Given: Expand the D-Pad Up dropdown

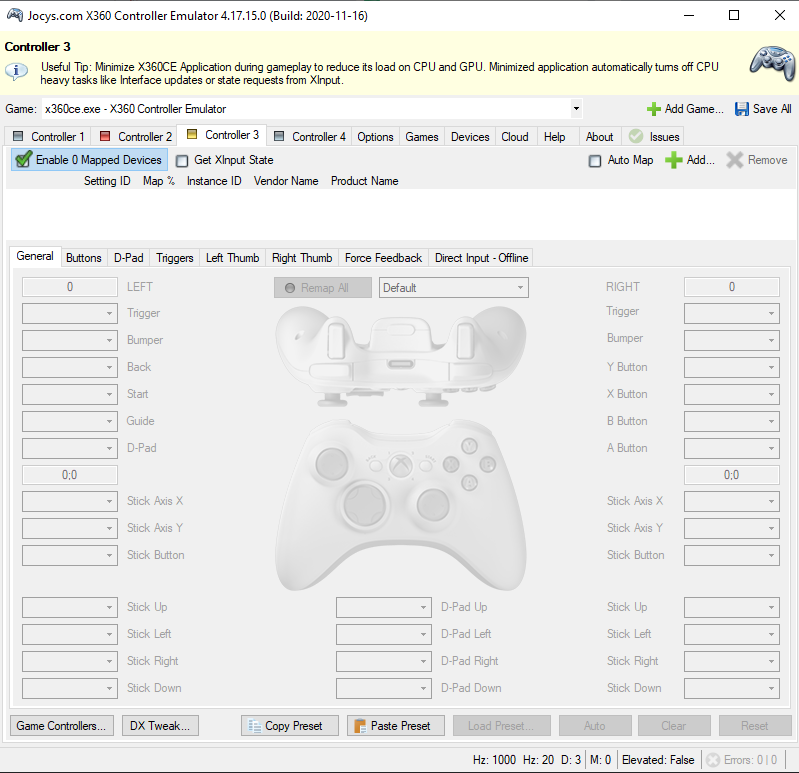Looking at the screenshot, I should point(384,607).
